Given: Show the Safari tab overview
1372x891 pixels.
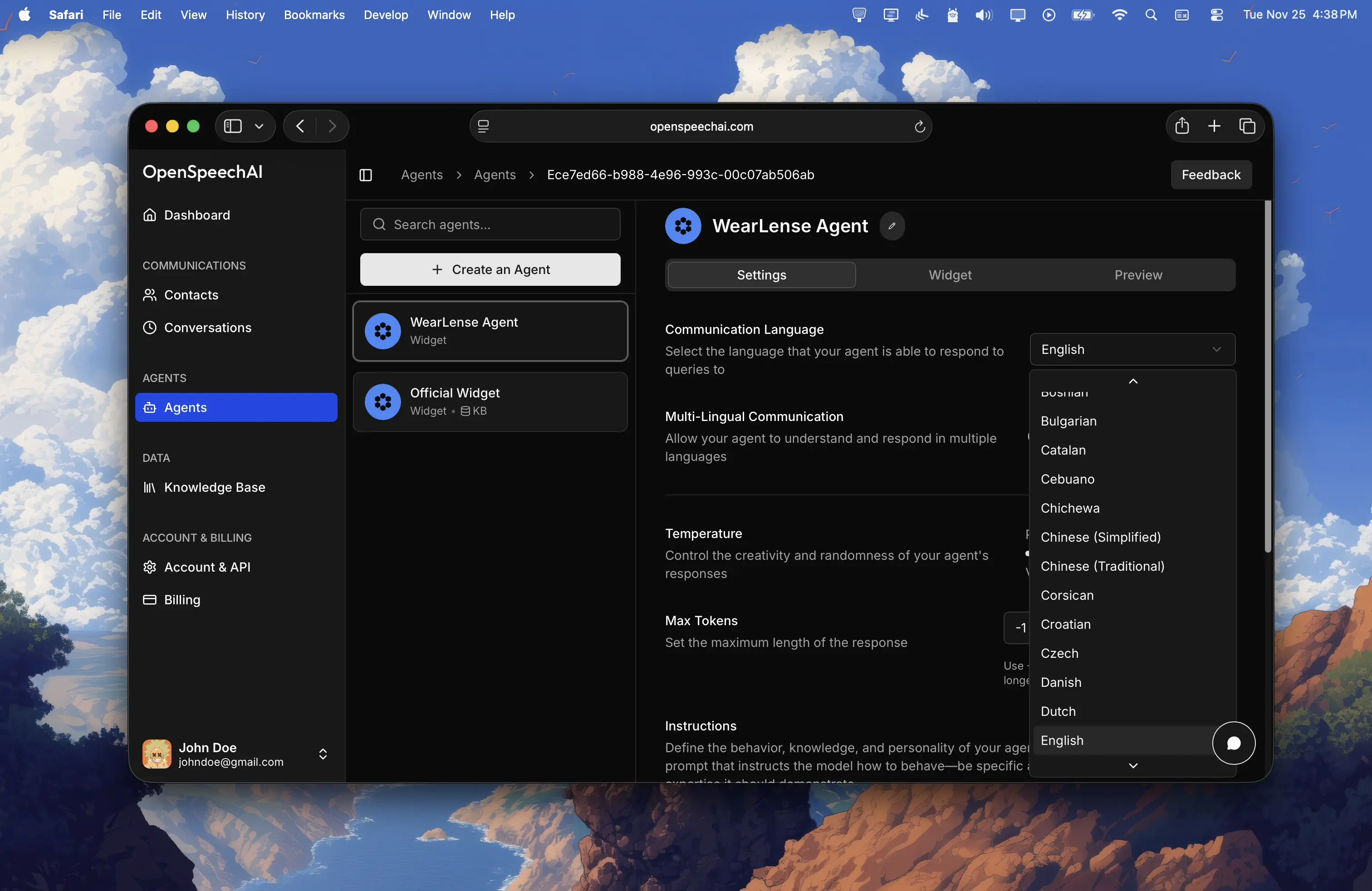Looking at the screenshot, I should (1247, 126).
